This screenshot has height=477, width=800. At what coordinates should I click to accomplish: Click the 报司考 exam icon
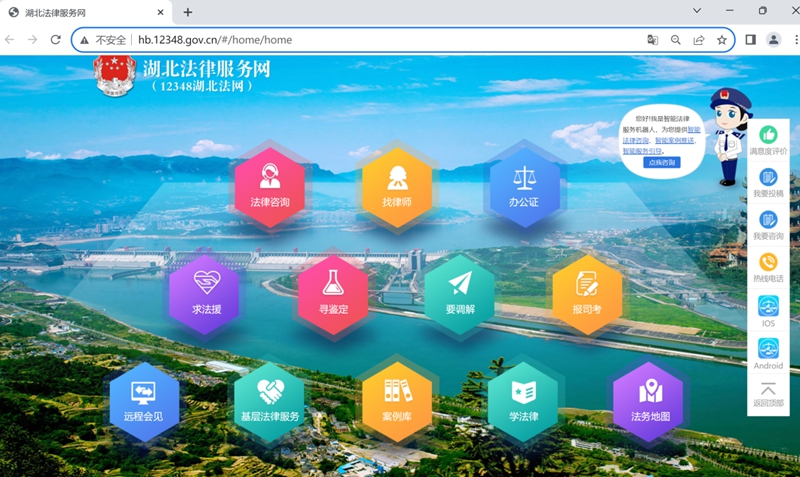(x=586, y=292)
